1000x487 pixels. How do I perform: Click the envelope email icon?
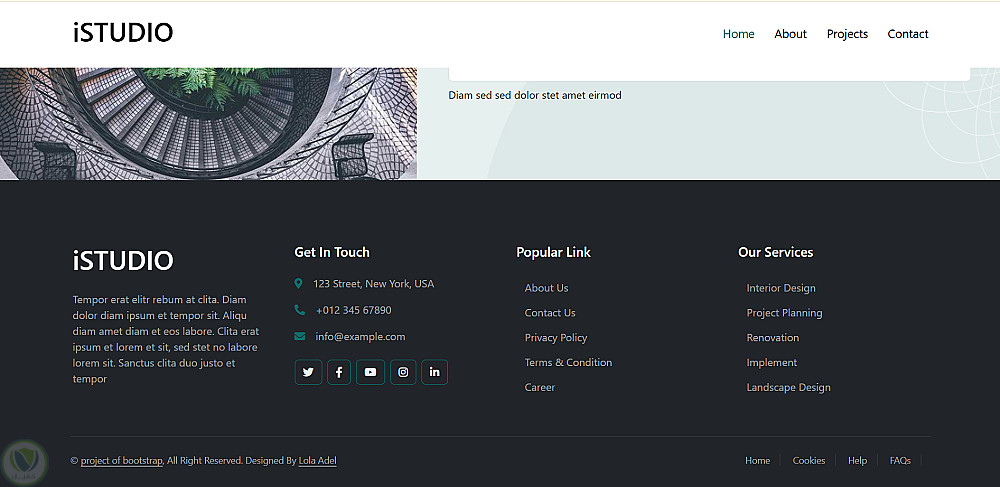point(300,337)
